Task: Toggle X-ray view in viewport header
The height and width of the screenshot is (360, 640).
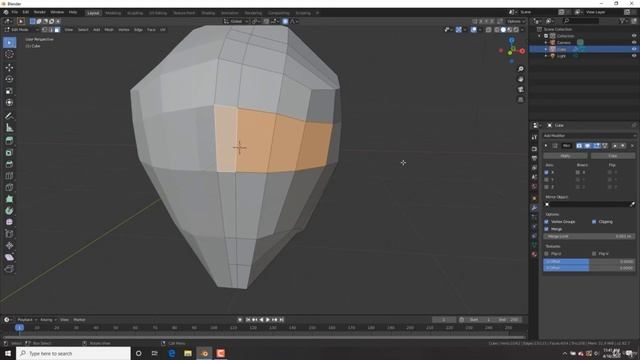Action: (489, 30)
